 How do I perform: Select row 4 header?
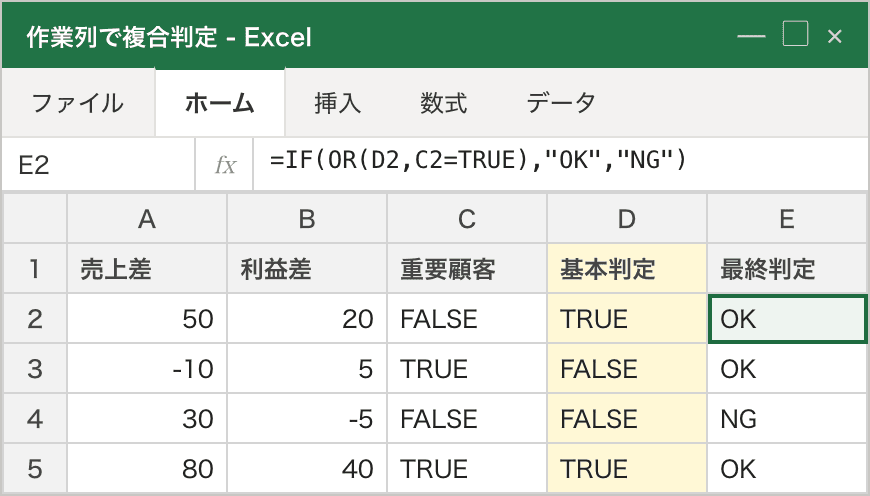(35, 418)
